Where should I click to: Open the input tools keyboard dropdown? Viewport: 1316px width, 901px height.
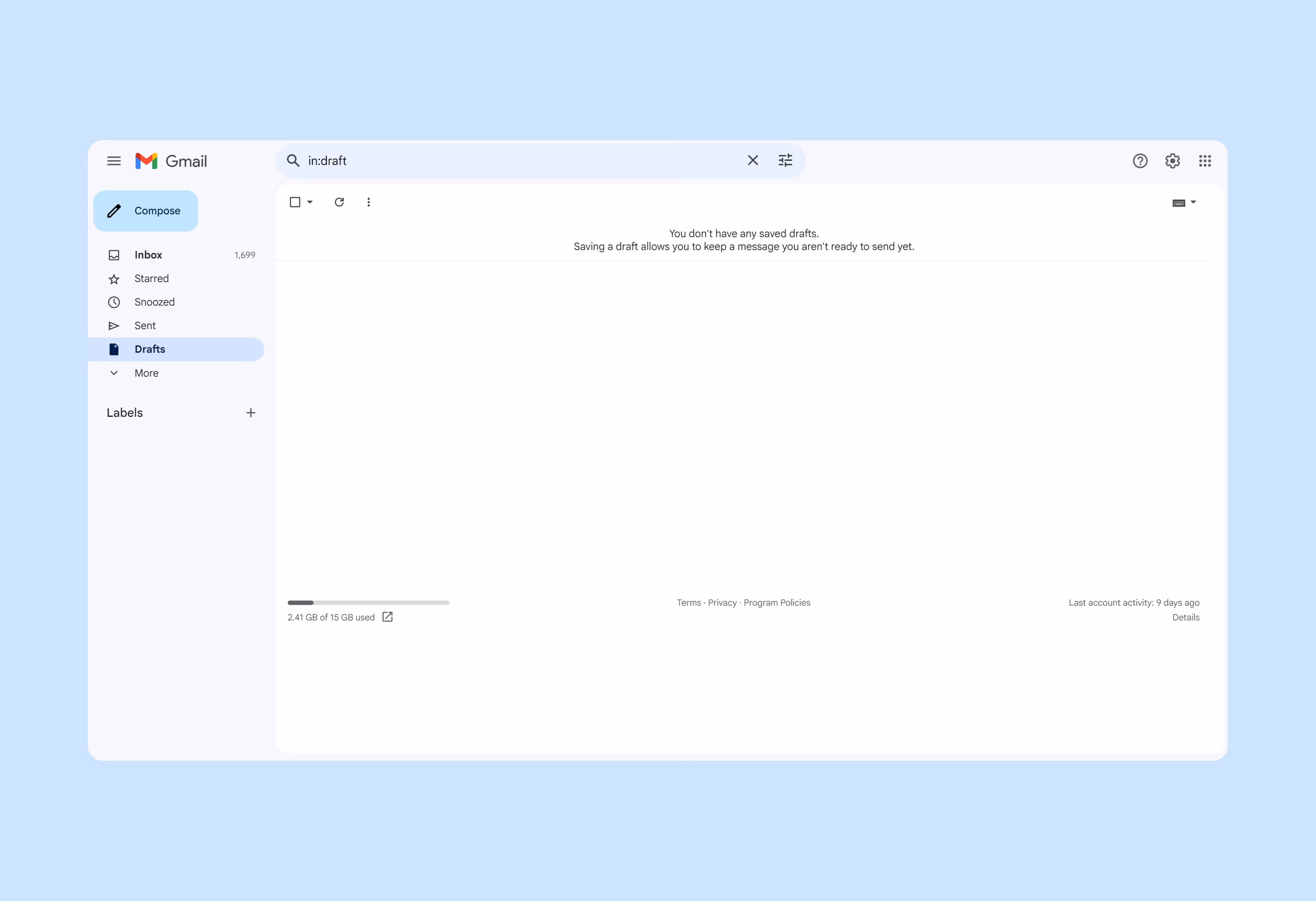(1184, 202)
